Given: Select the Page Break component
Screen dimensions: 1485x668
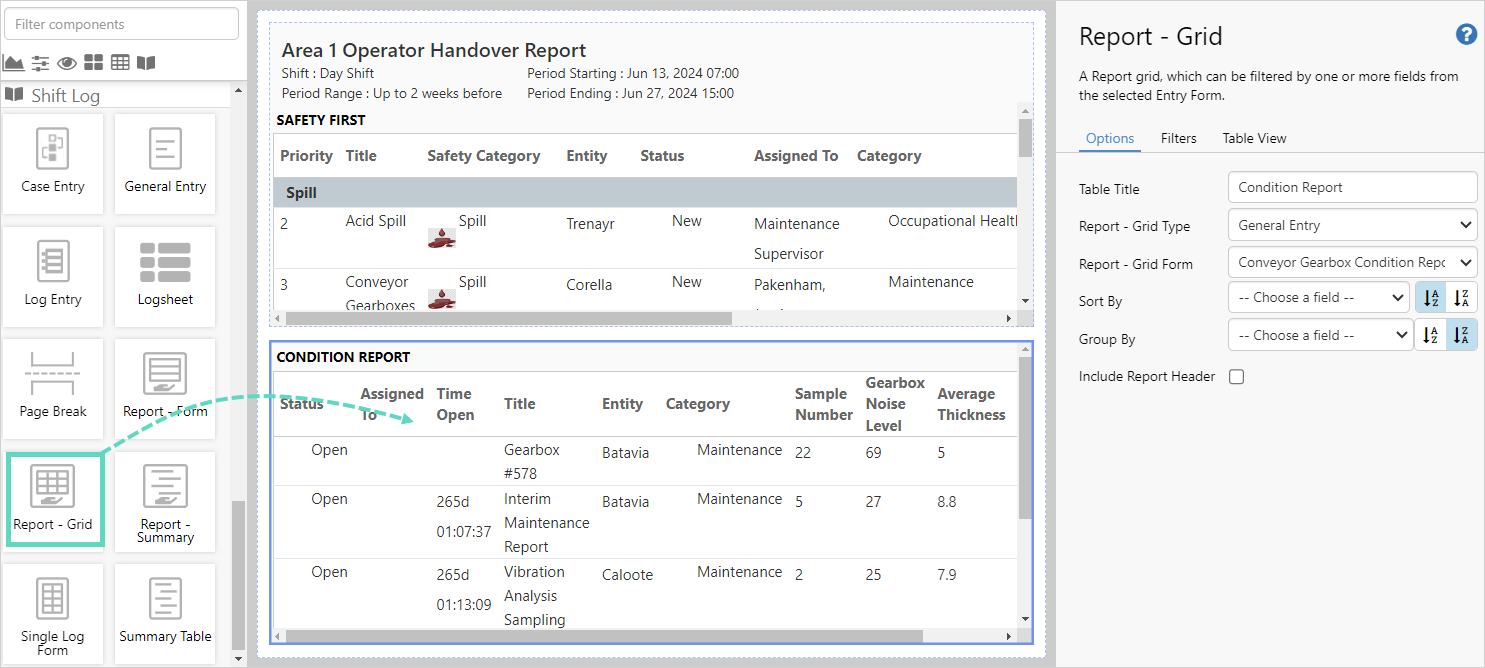Looking at the screenshot, I should tap(54, 386).
